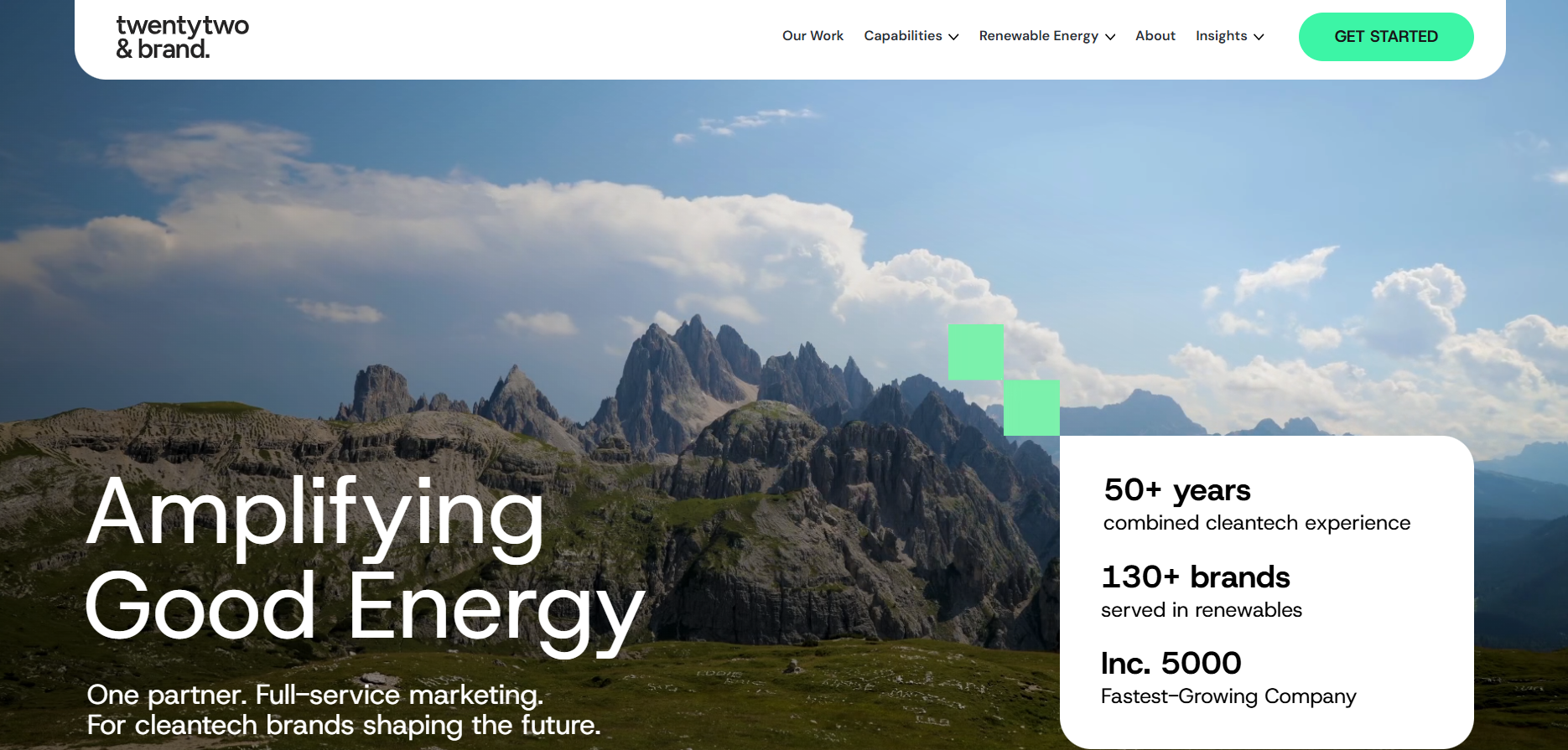
Task: Click 'served in renewables' text
Action: click(x=1202, y=610)
